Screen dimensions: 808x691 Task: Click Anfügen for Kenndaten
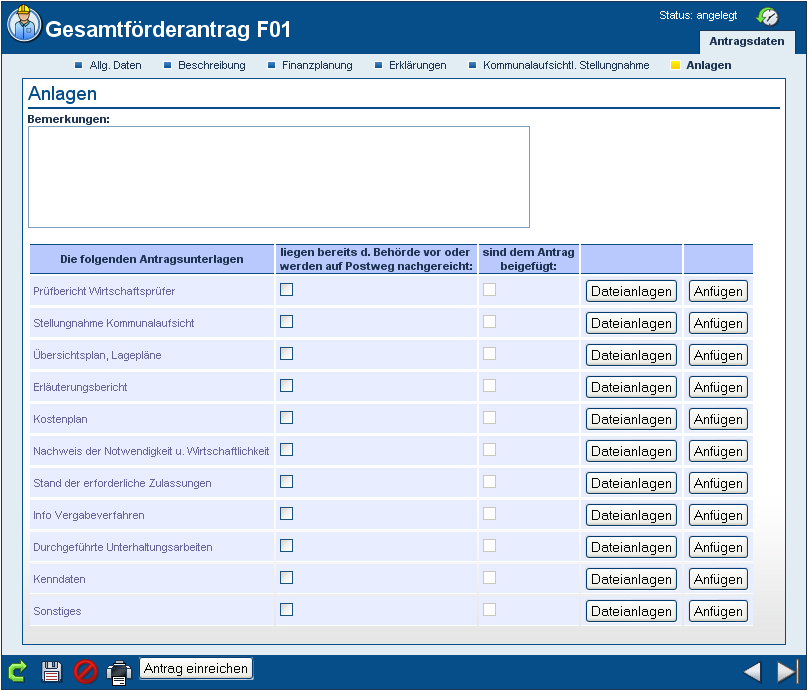(x=718, y=579)
